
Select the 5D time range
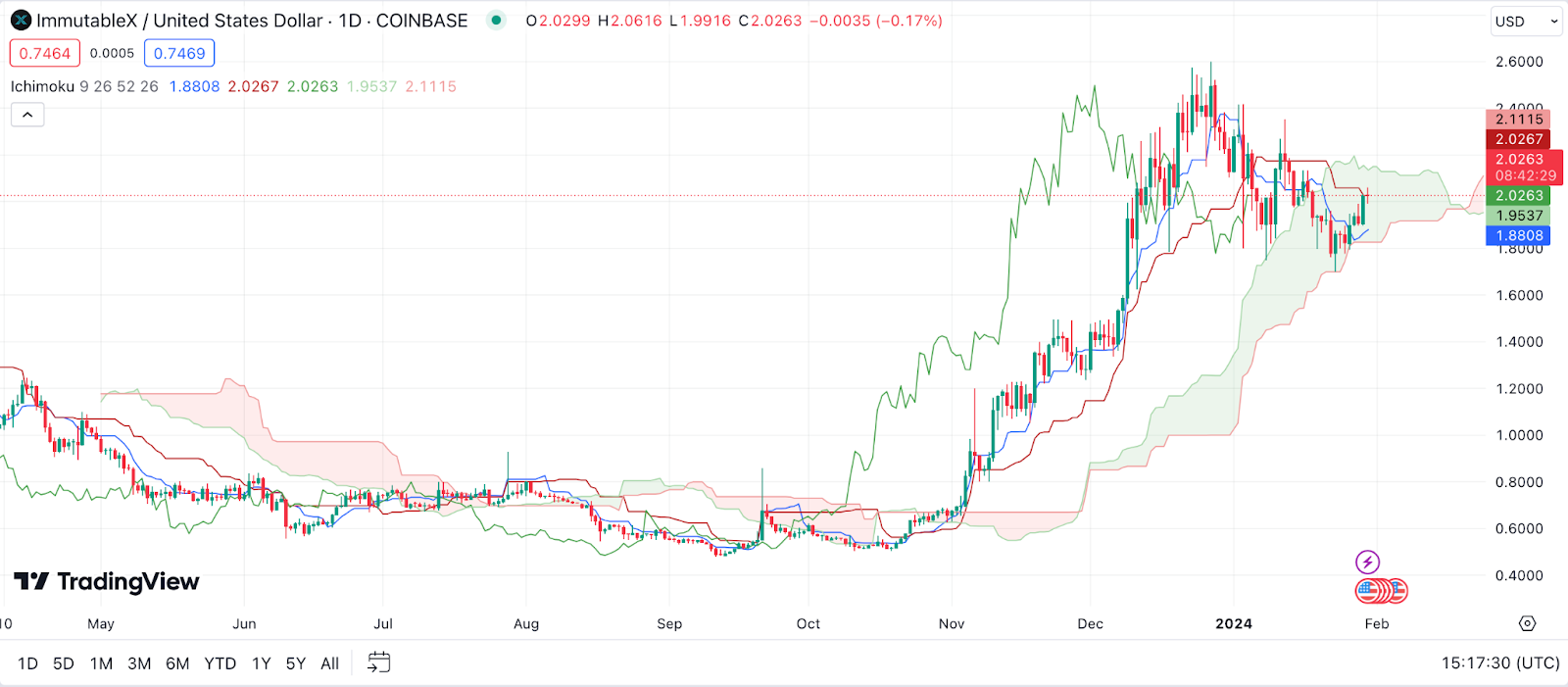pyautogui.click(x=64, y=663)
